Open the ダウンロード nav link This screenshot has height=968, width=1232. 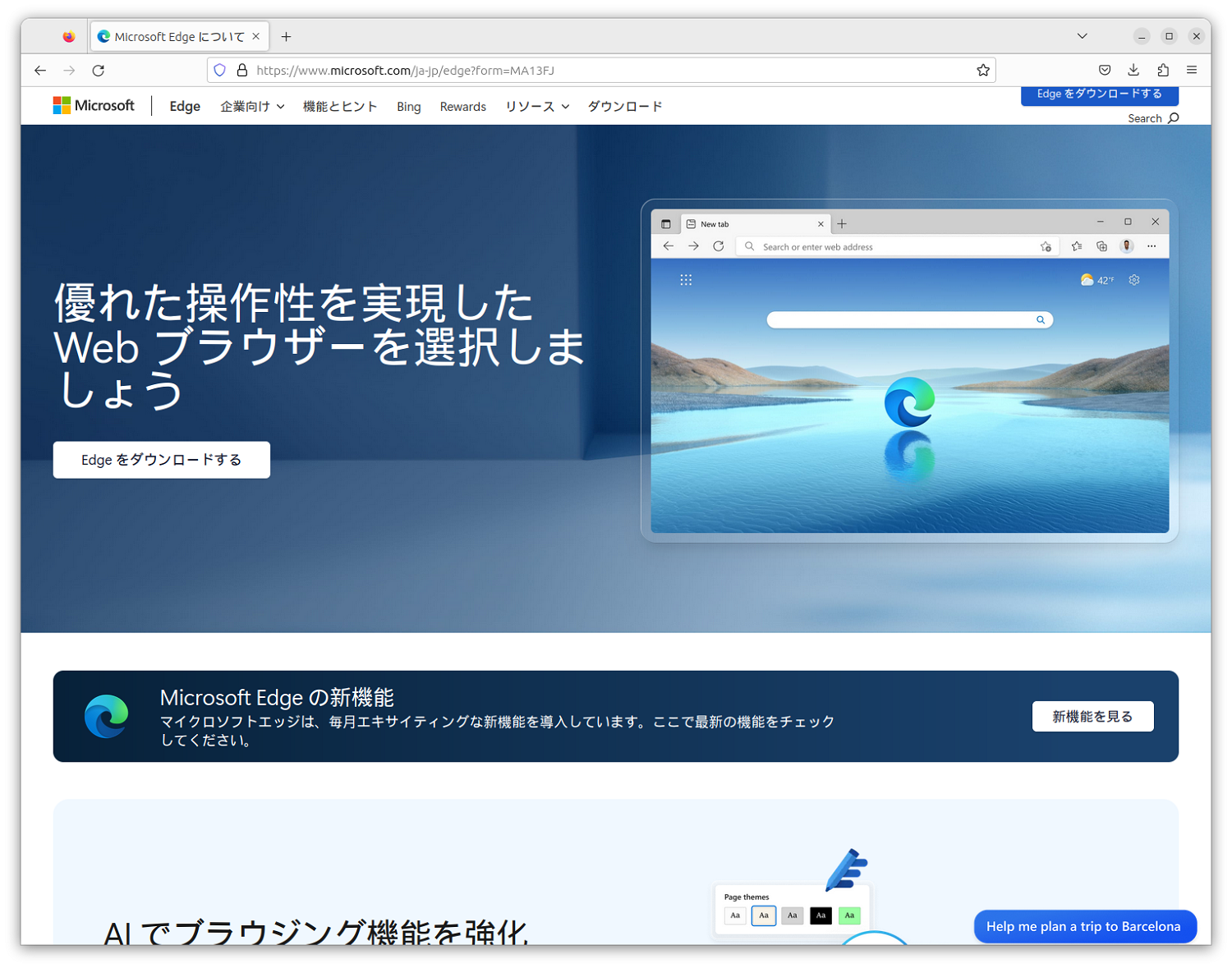tap(625, 107)
